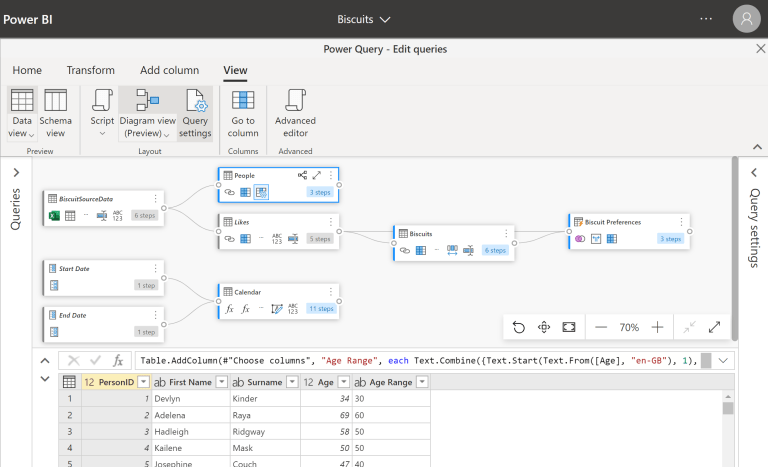Open Likes query options menu
Image resolution: width=768 pixels, height=467 pixels.
coord(331,221)
